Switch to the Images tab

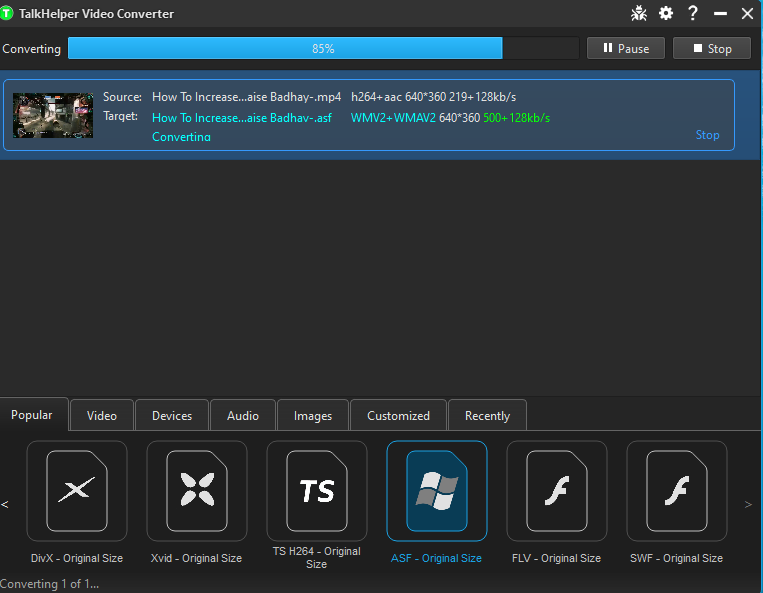point(313,416)
